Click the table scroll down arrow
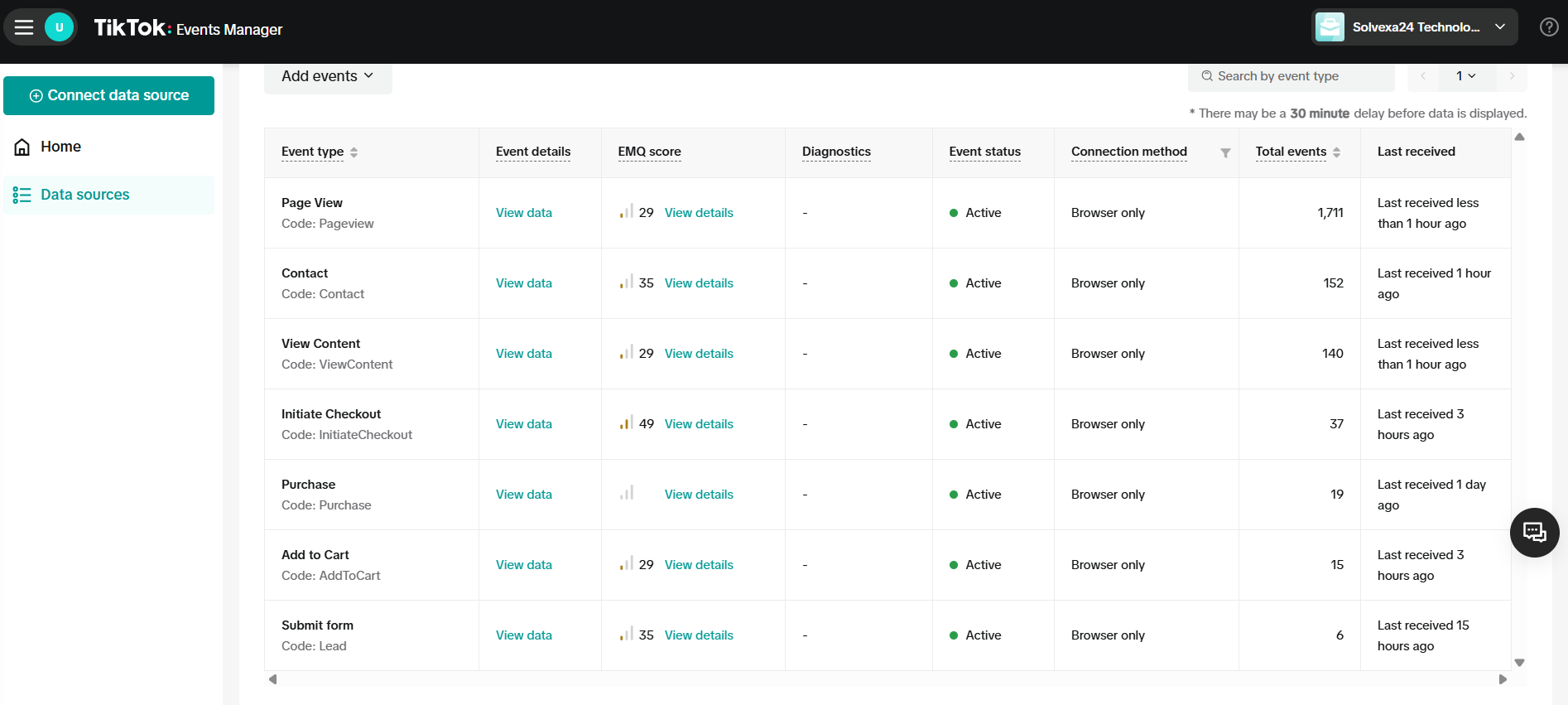This screenshot has height=705, width=1568. [x=1519, y=663]
